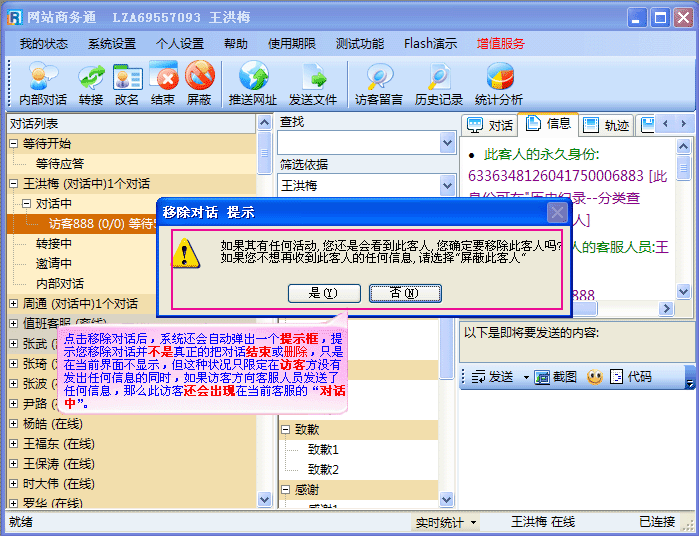
Task: Open 统计分析 statistics icon
Action: tap(499, 77)
